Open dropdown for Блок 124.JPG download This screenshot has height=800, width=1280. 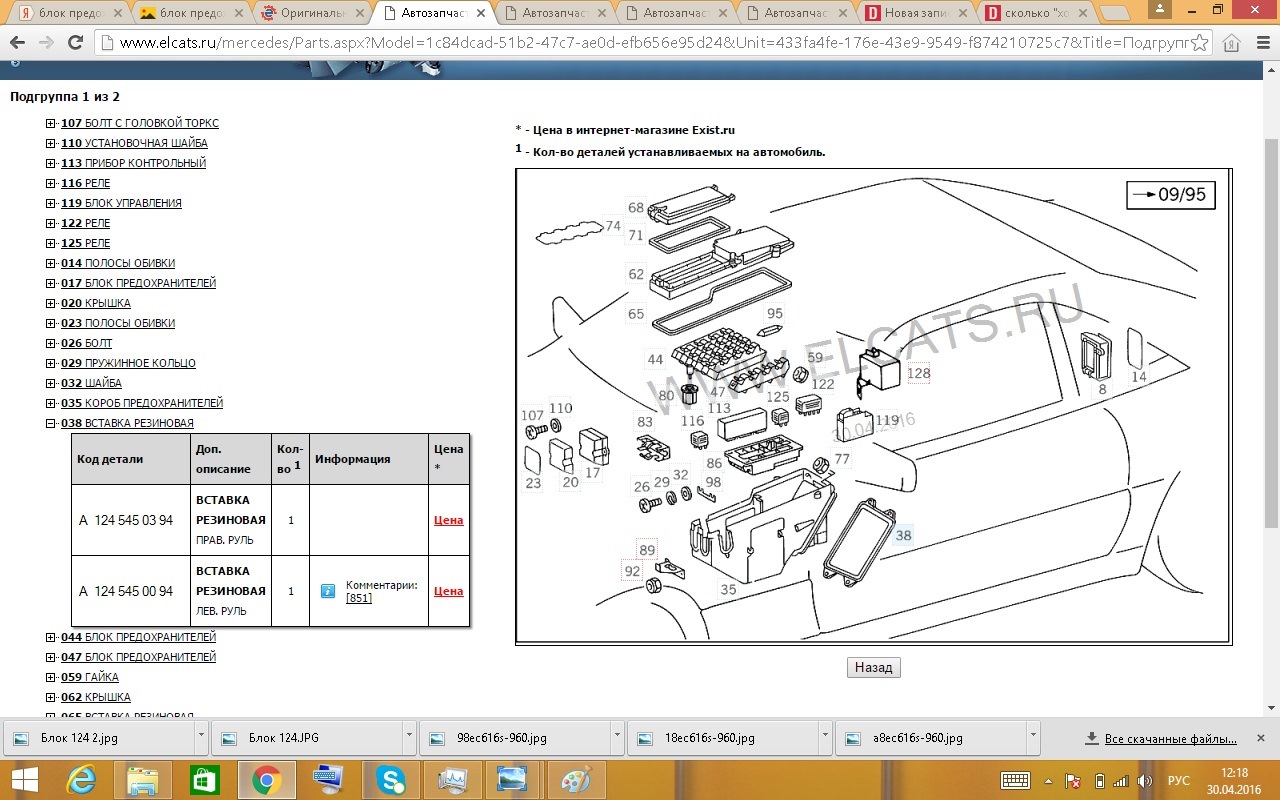409,738
